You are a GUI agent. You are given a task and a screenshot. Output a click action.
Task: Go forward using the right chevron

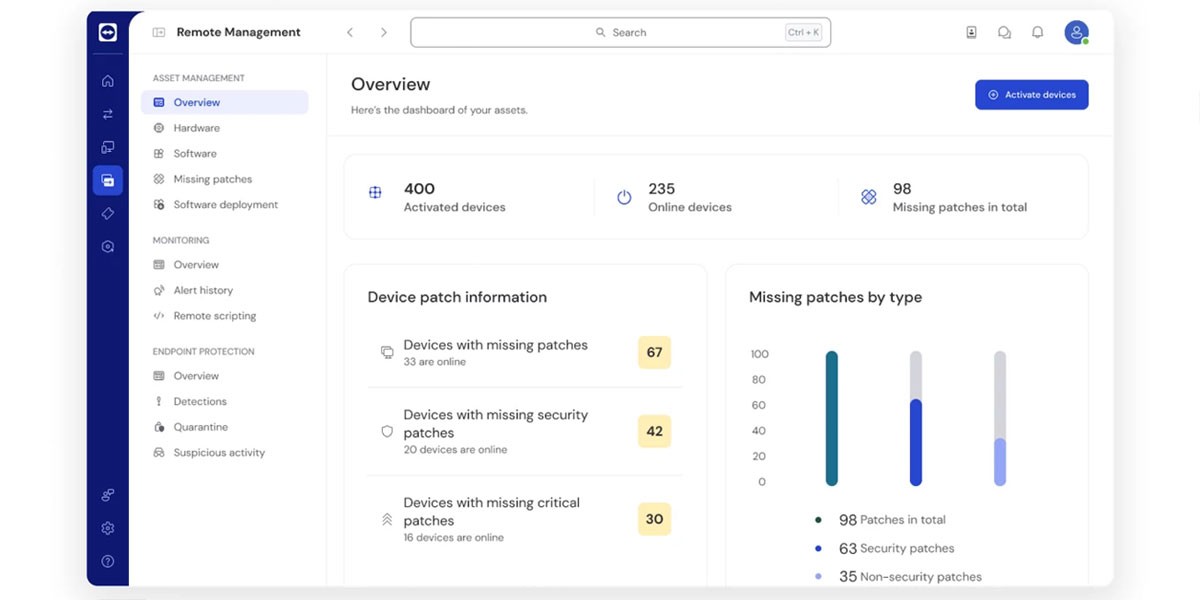click(x=383, y=32)
